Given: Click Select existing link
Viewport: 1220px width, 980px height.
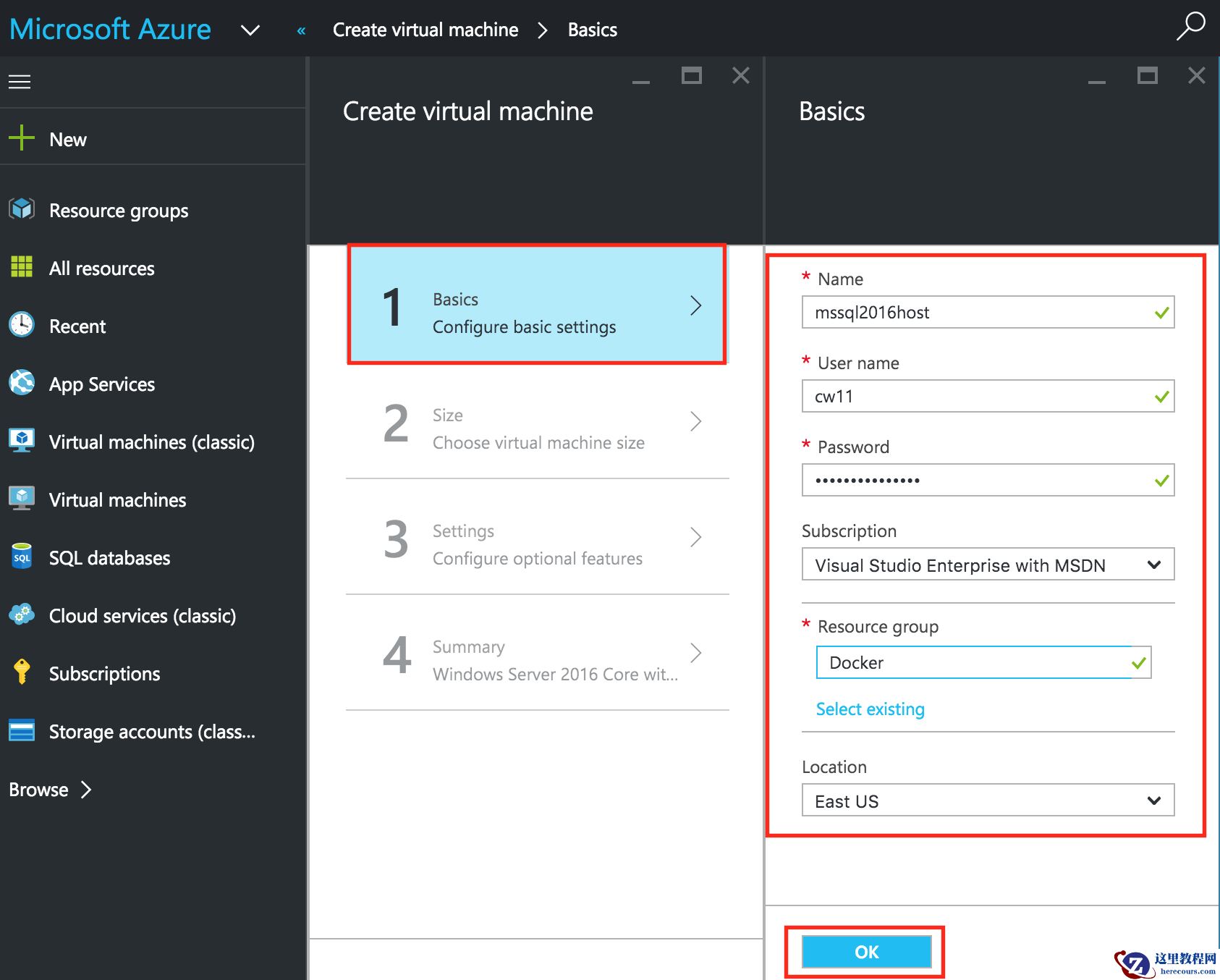Looking at the screenshot, I should tap(870, 709).
